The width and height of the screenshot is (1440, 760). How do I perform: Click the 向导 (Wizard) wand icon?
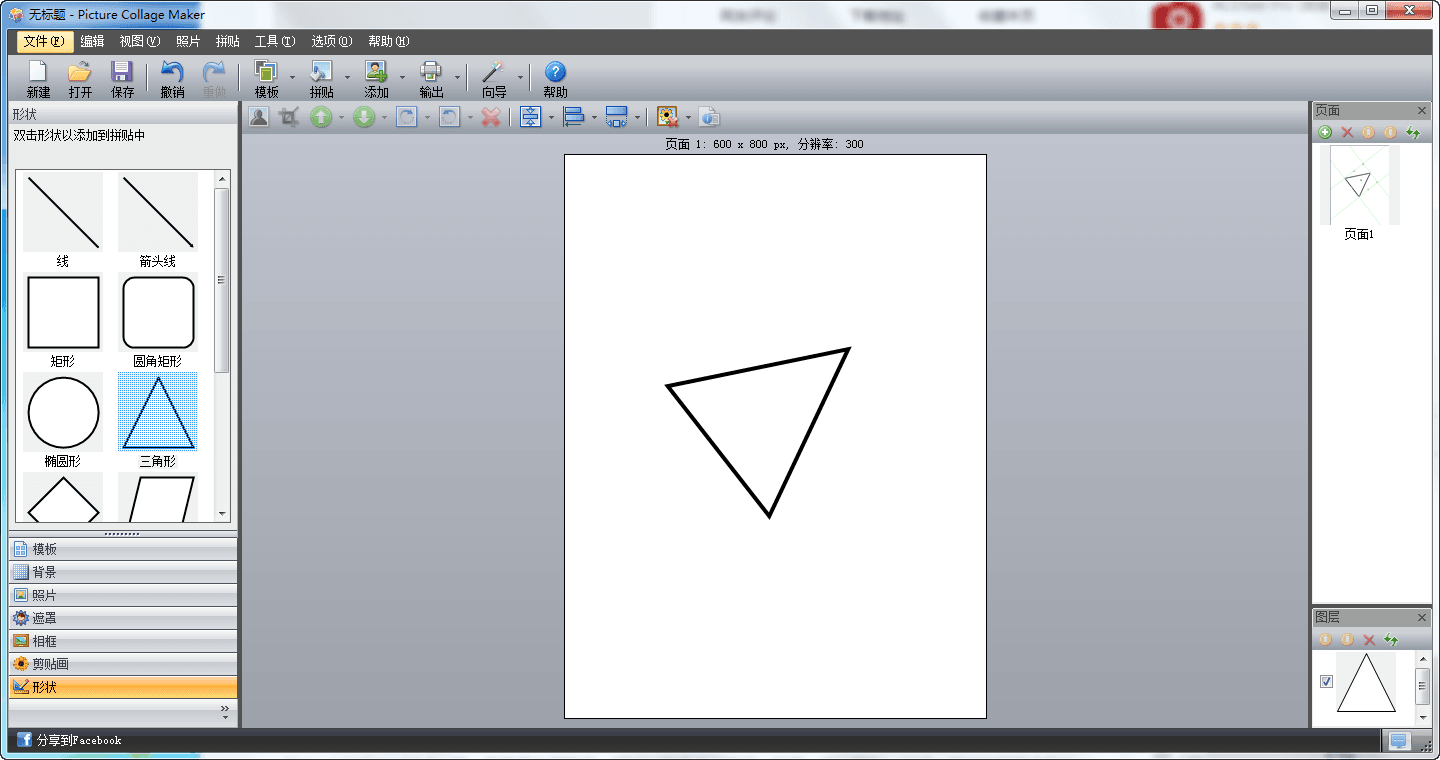coord(494,72)
